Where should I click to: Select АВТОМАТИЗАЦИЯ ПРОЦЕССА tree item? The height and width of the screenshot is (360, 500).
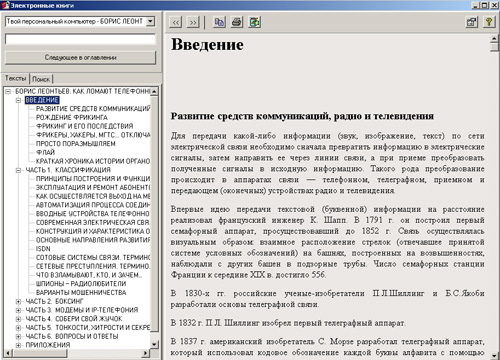point(93,205)
